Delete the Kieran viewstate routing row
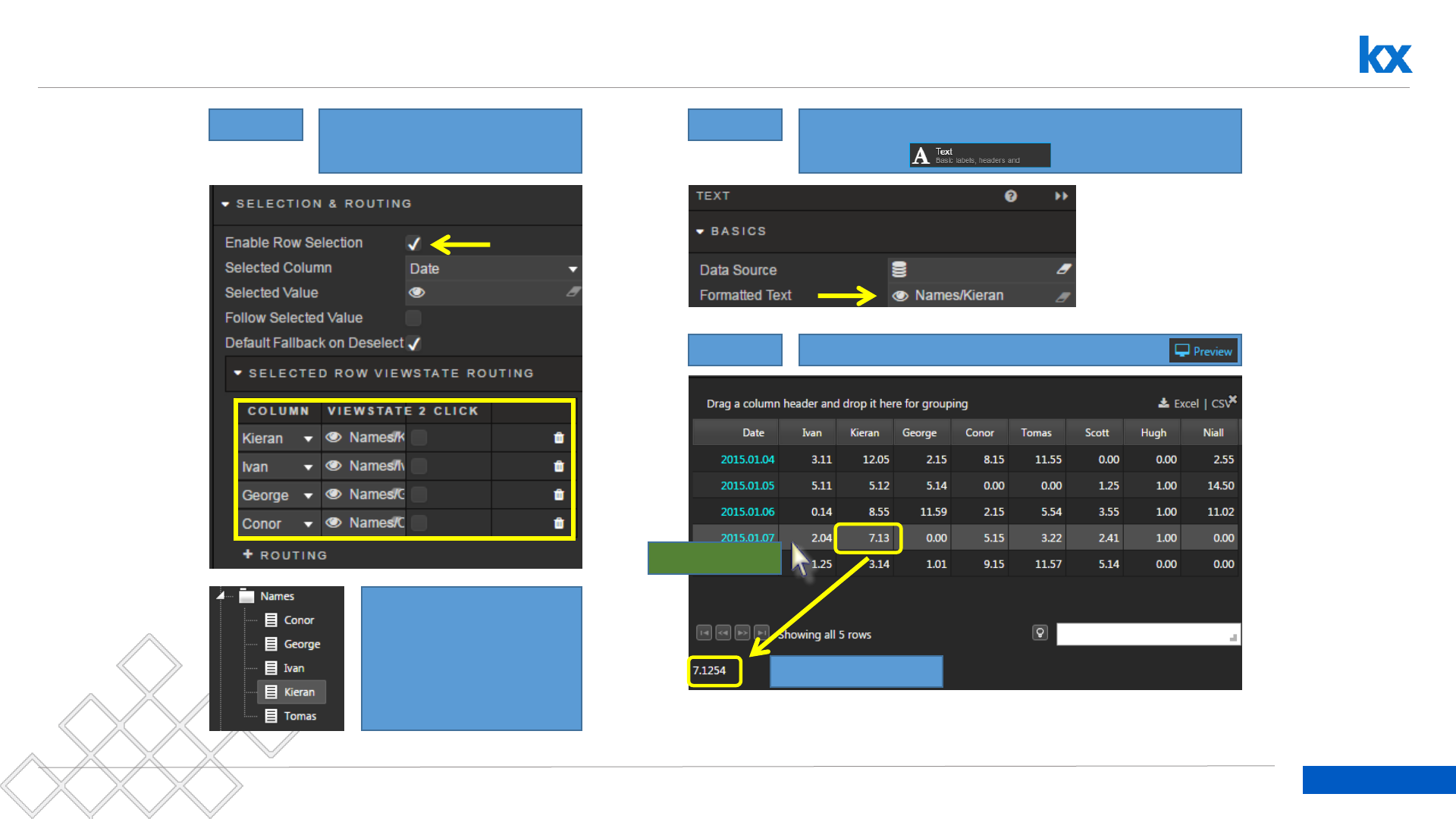1456x819 pixels. (x=559, y=438)
